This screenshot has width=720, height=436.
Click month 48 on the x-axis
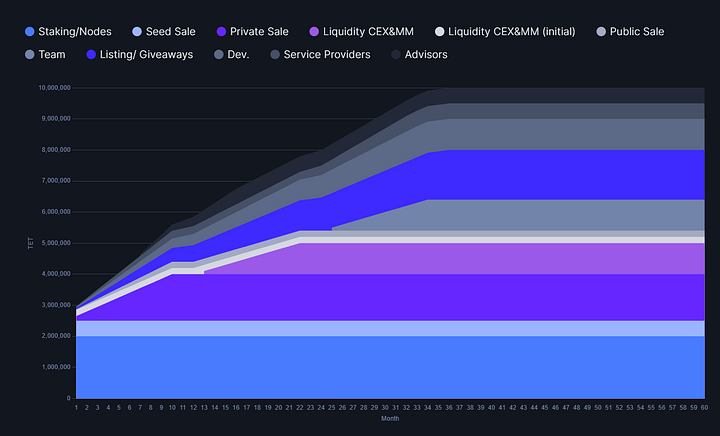577,408
